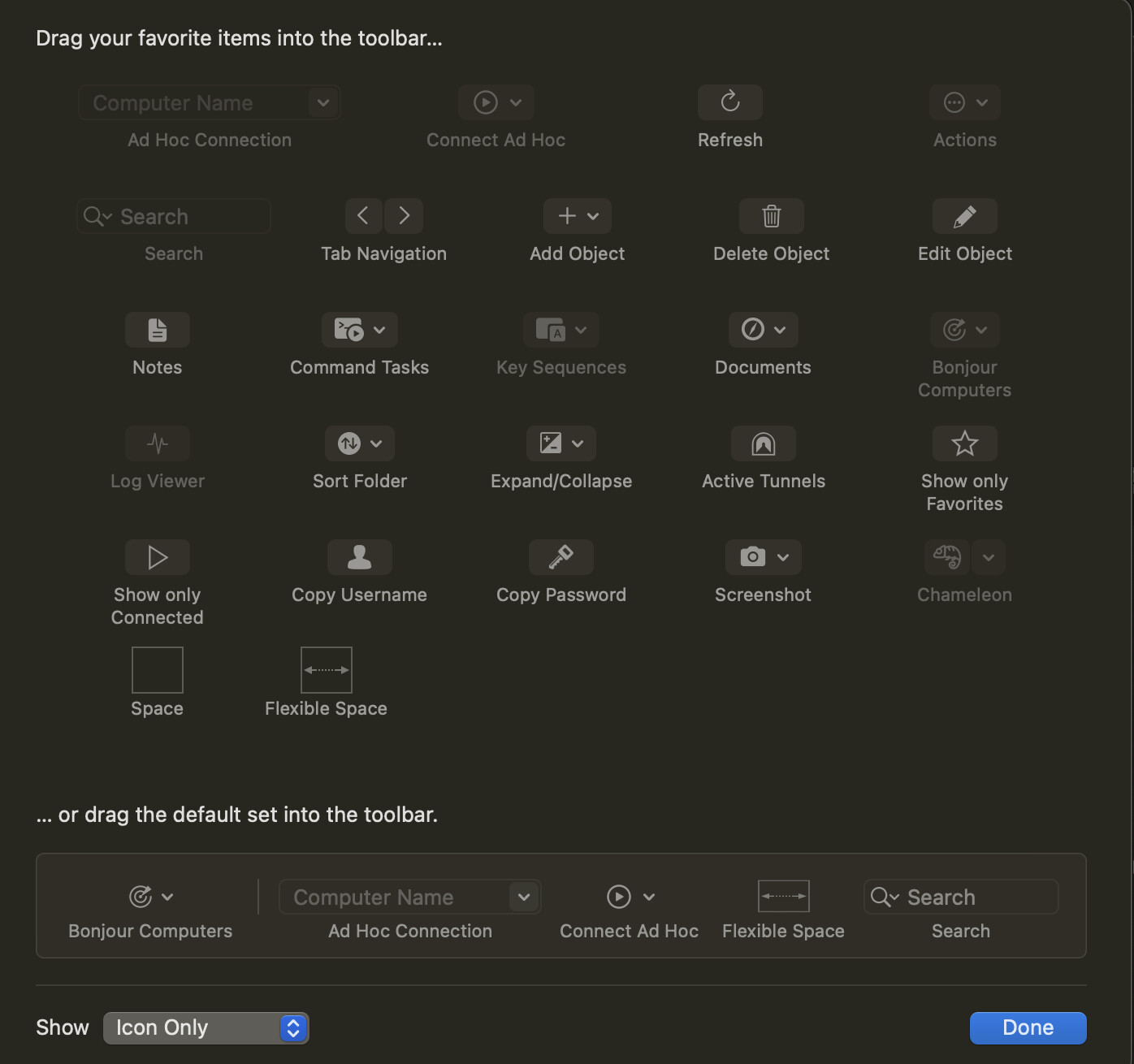The width and height of the screenshot is (1134, 1064).
Task: Click the Flexible Space item in palette
Action: (326, 670)
